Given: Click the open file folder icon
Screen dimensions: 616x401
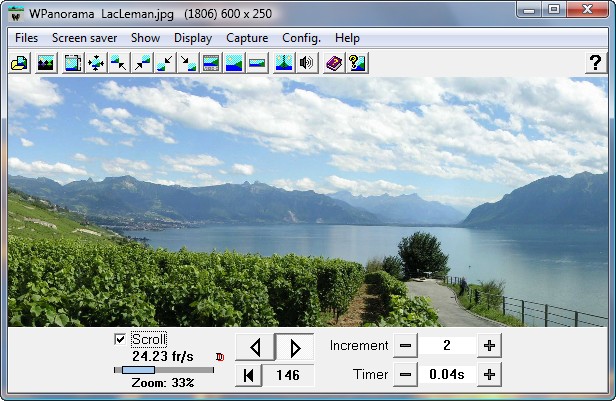Looking at the screenshot, I should [x=19, y=63].
